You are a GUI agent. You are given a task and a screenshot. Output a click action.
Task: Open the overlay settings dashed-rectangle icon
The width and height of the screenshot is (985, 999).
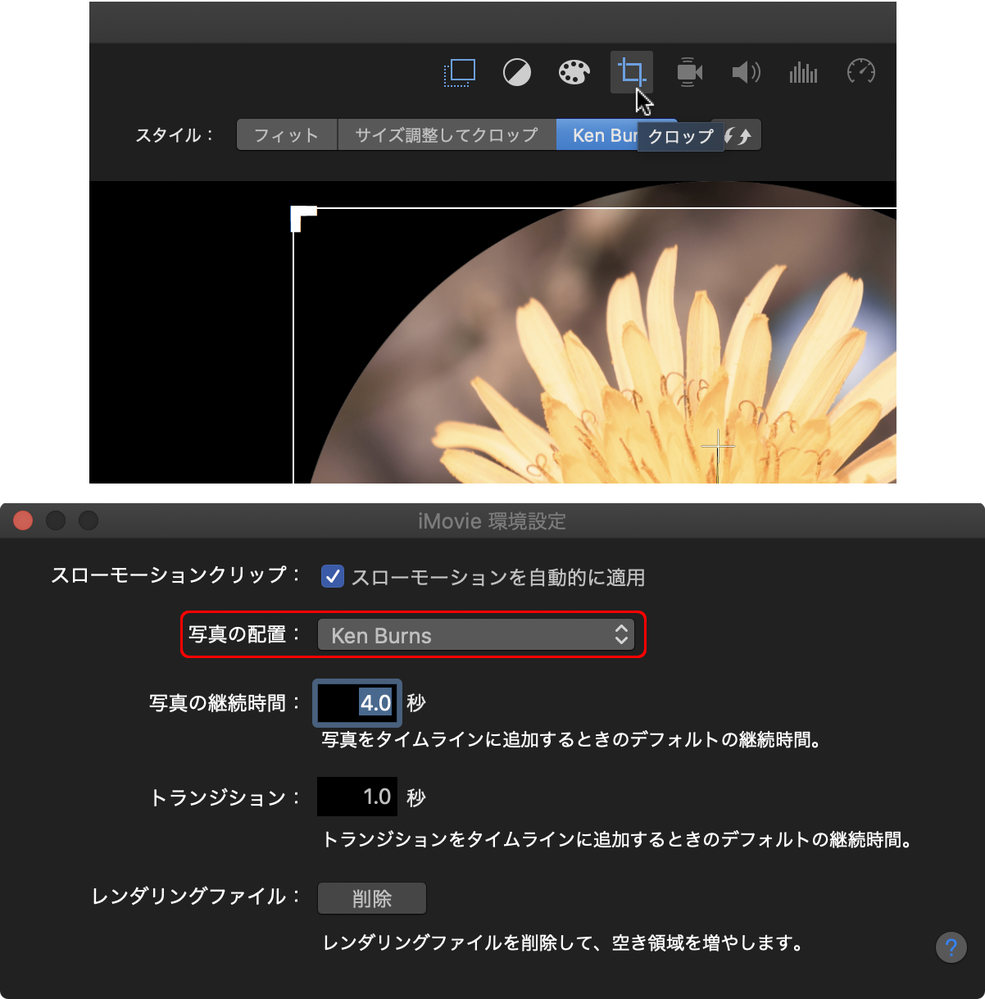click(x=459, y=71)
